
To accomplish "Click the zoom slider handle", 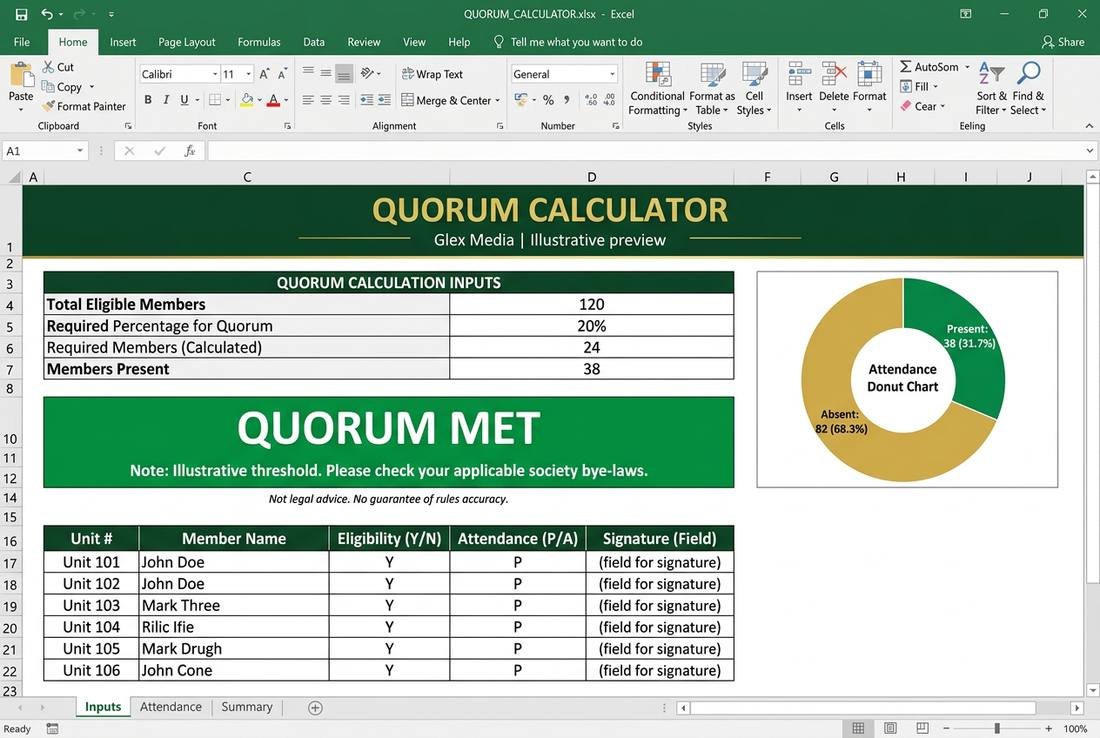I will tap(997, 728).
